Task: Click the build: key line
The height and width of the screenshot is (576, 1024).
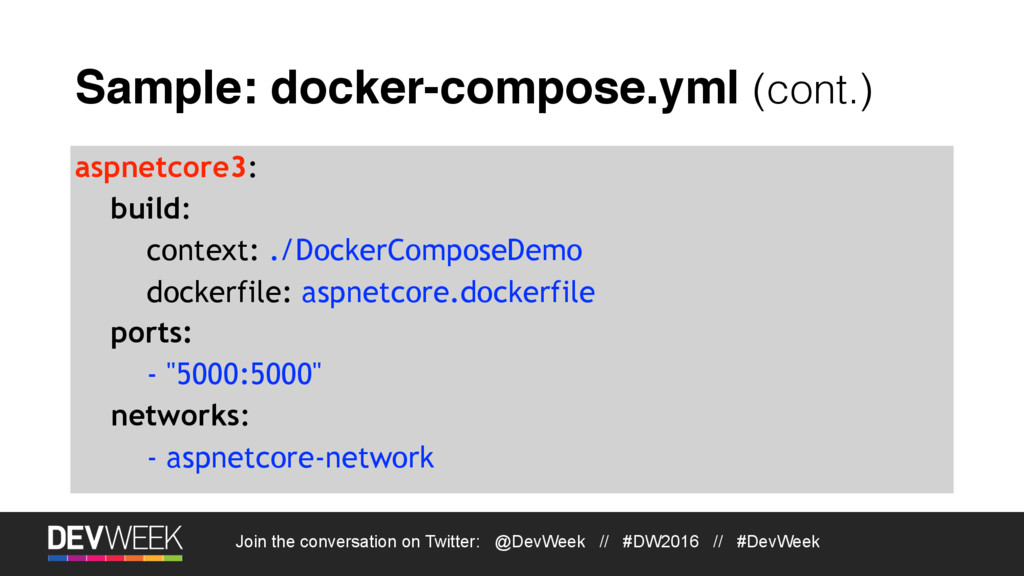Action: 150,209
